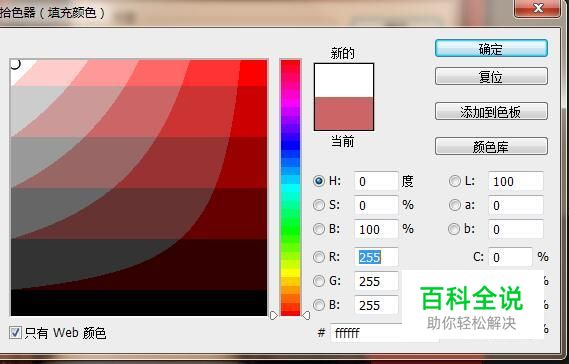Click the current color pinkish-red swatch

[x=344, y=114]
